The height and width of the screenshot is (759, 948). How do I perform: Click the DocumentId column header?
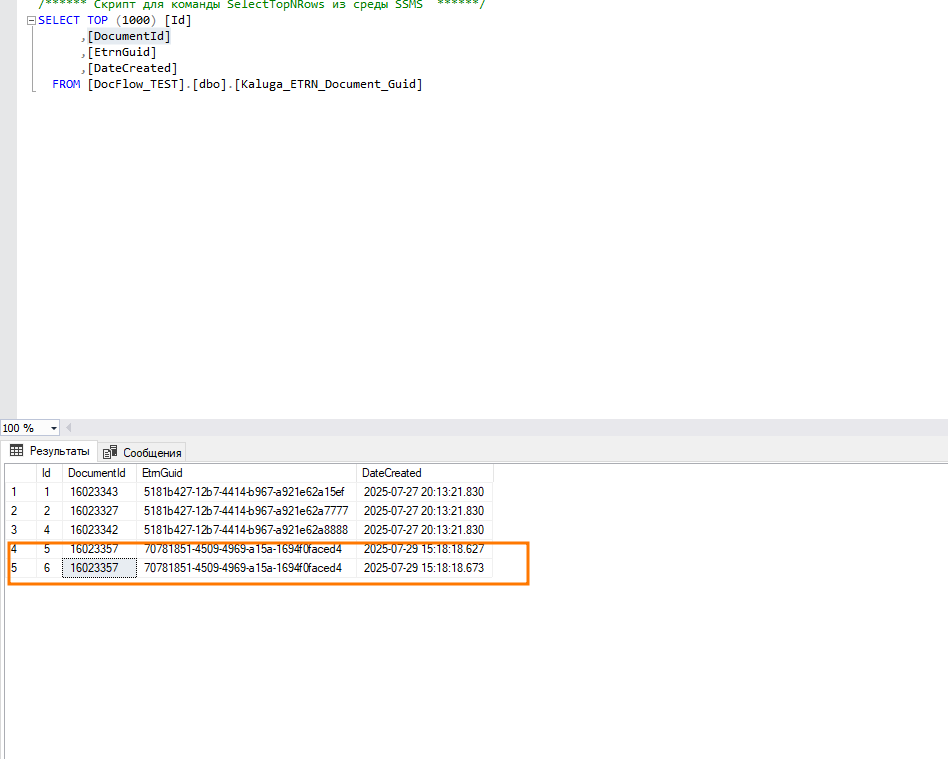click(x=100, y=473)
